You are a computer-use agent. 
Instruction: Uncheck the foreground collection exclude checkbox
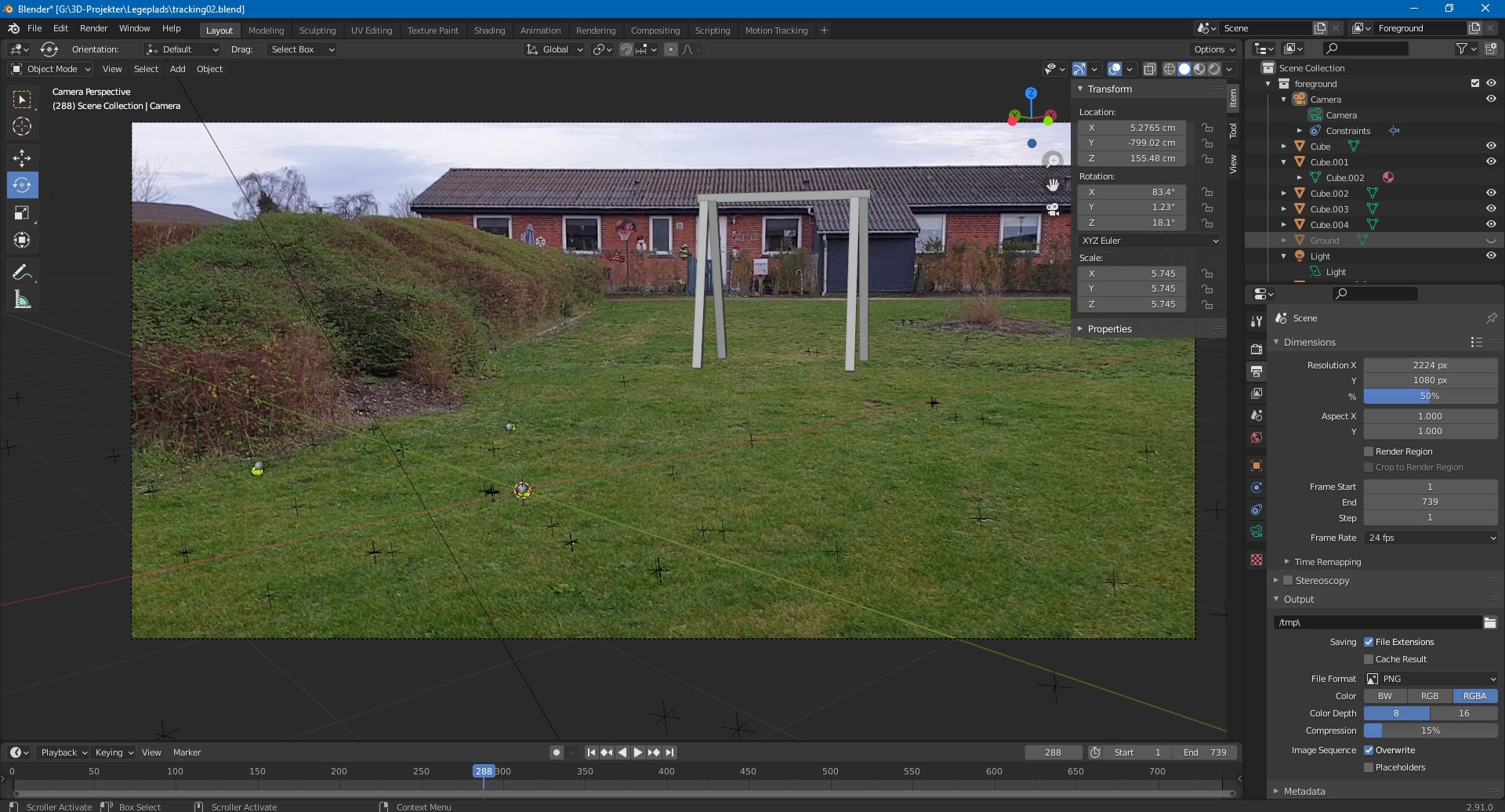[1475, 83]
